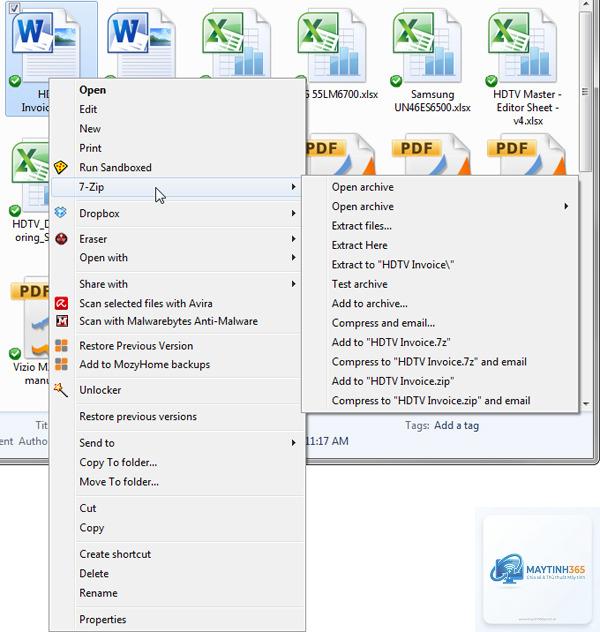Click the Malwarebytes icon in the menu
This screenshot has height=632, width=600.
click(x=61, y=321)
